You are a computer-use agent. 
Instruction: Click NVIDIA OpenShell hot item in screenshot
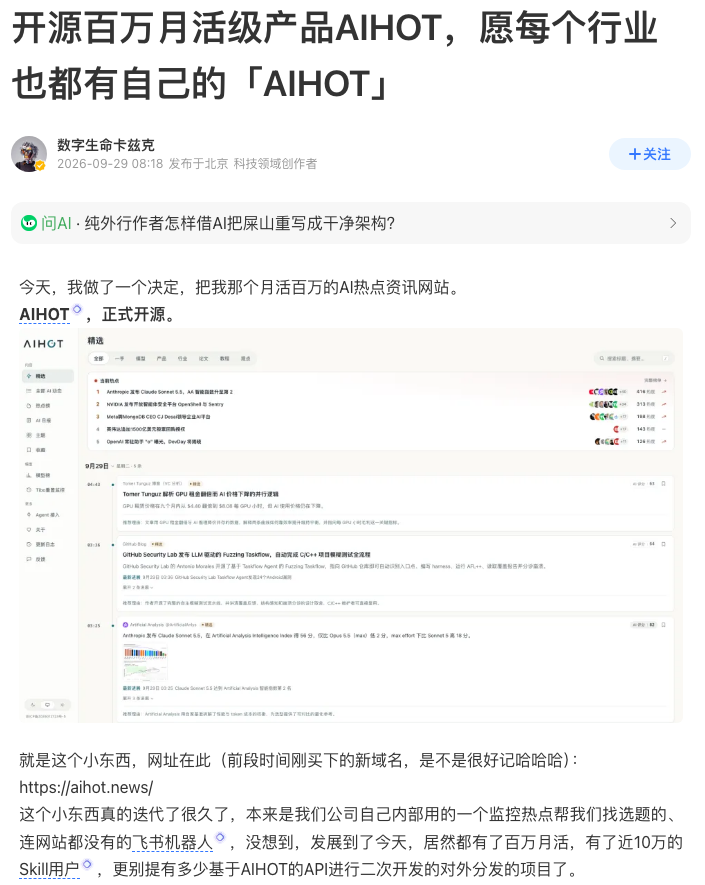[165, 404]
